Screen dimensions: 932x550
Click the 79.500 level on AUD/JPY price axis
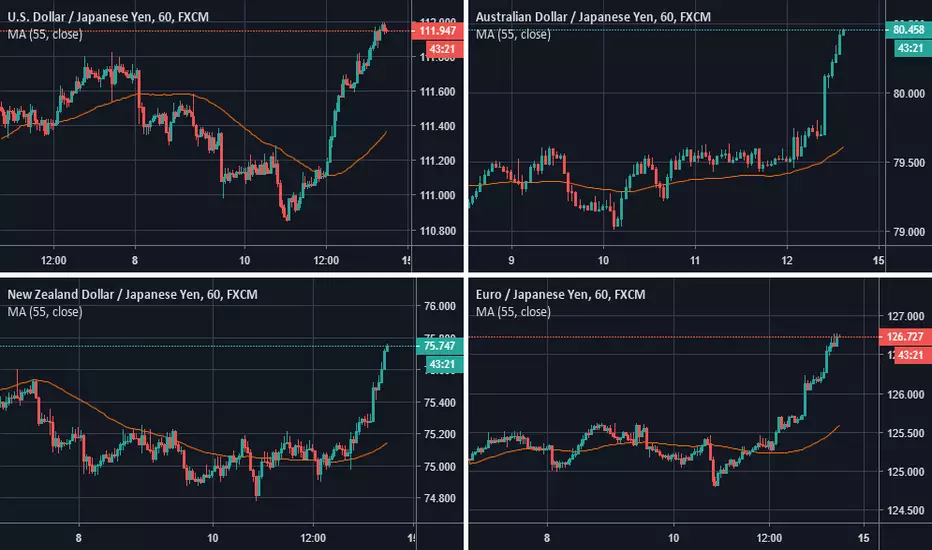[904, 162]
